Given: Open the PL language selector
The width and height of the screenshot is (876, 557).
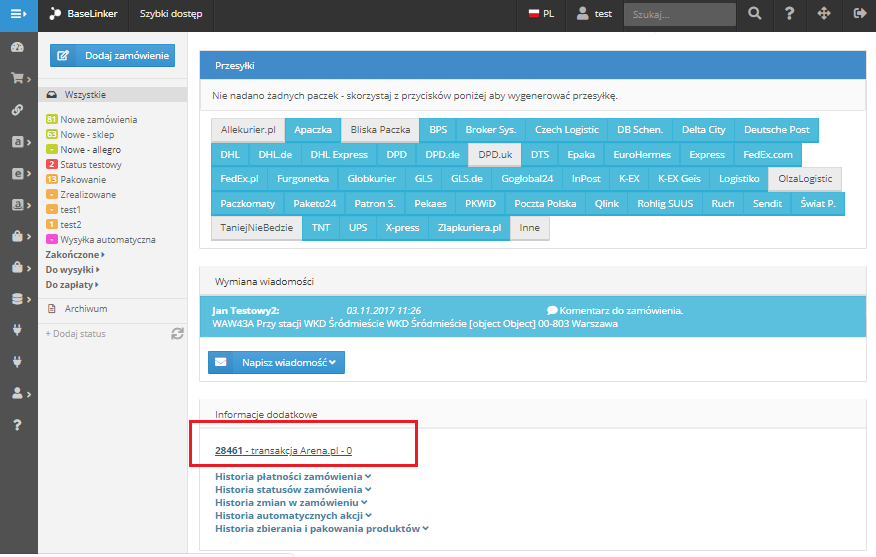Looking at the screenshot, I should (x=541, y=14).
